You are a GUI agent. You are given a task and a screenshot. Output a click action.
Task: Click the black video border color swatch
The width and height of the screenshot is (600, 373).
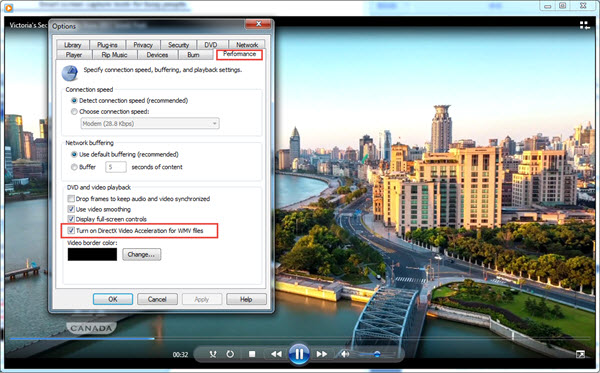[92, 254]
